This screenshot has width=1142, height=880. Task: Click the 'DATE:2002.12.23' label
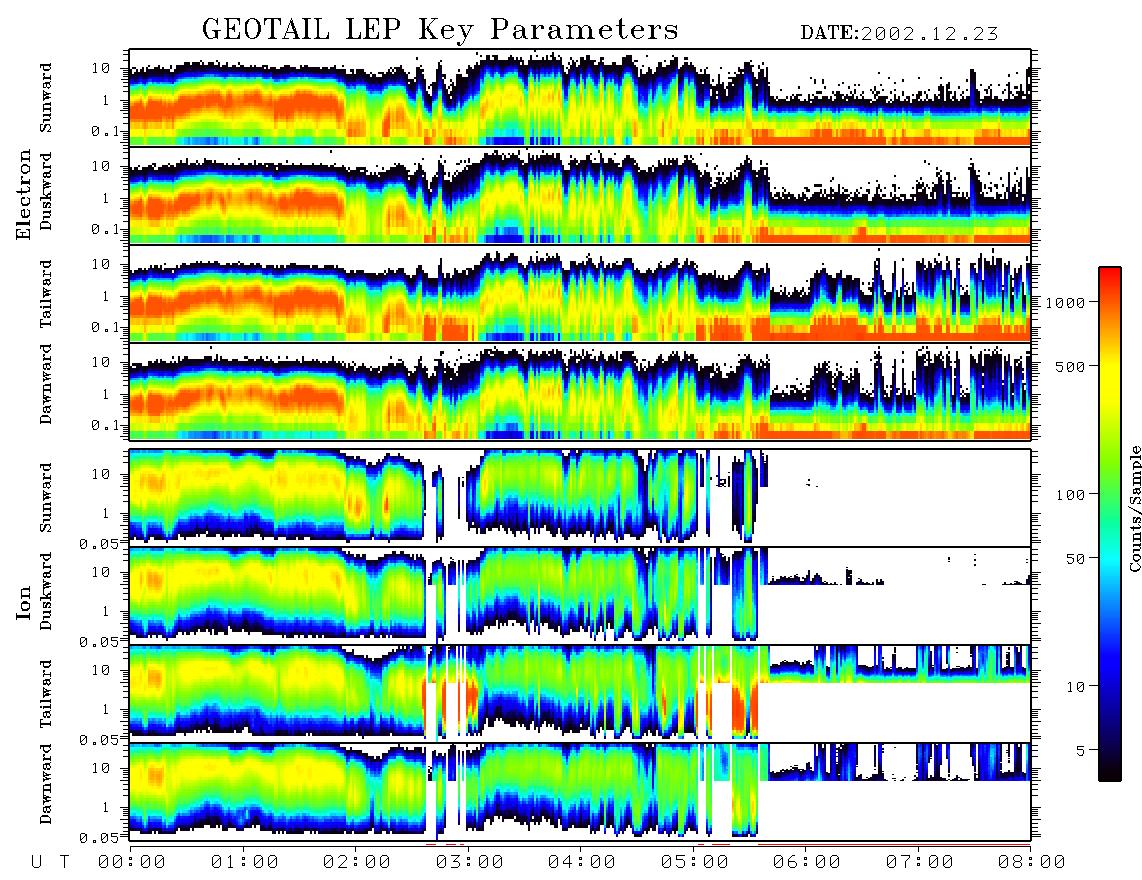(899, 33)
